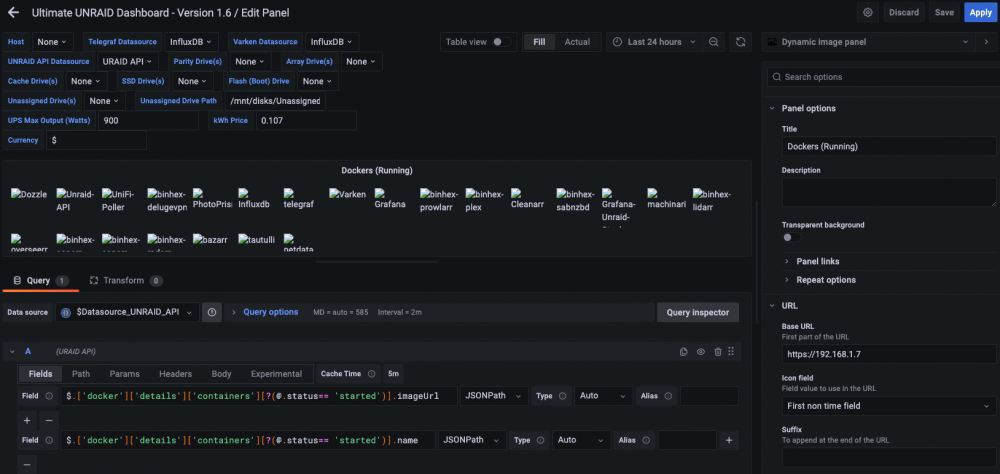Remove field with minus under imageUrl field

click(x=49, y=421)
